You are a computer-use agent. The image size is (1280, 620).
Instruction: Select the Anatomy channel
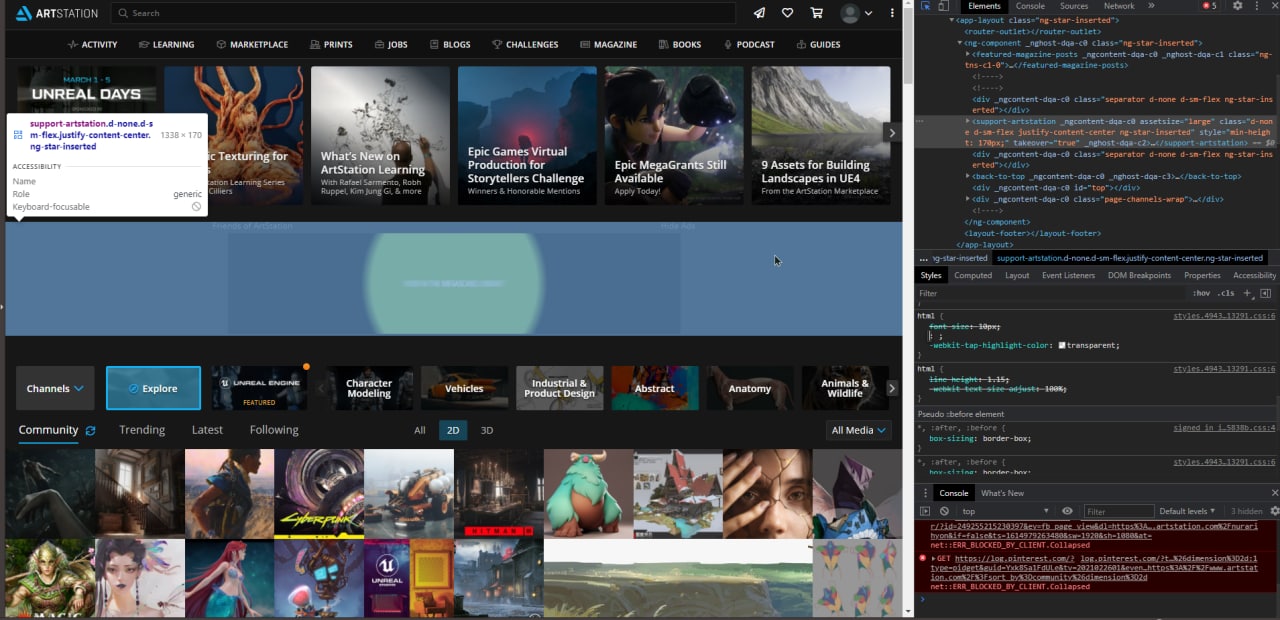(x=750, y=388)
